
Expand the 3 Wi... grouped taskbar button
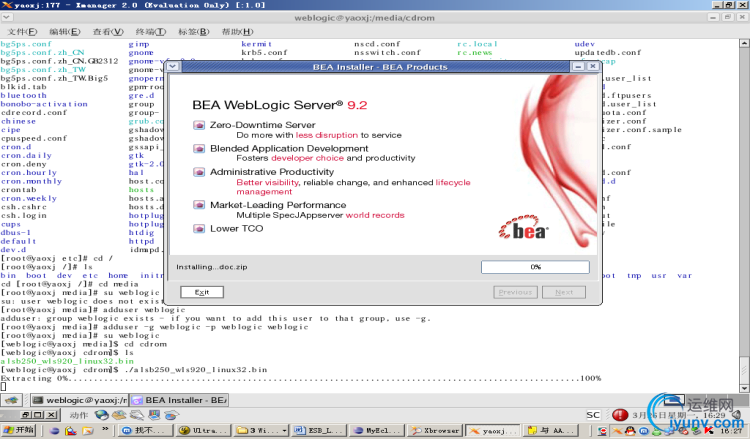click(261, 431)
